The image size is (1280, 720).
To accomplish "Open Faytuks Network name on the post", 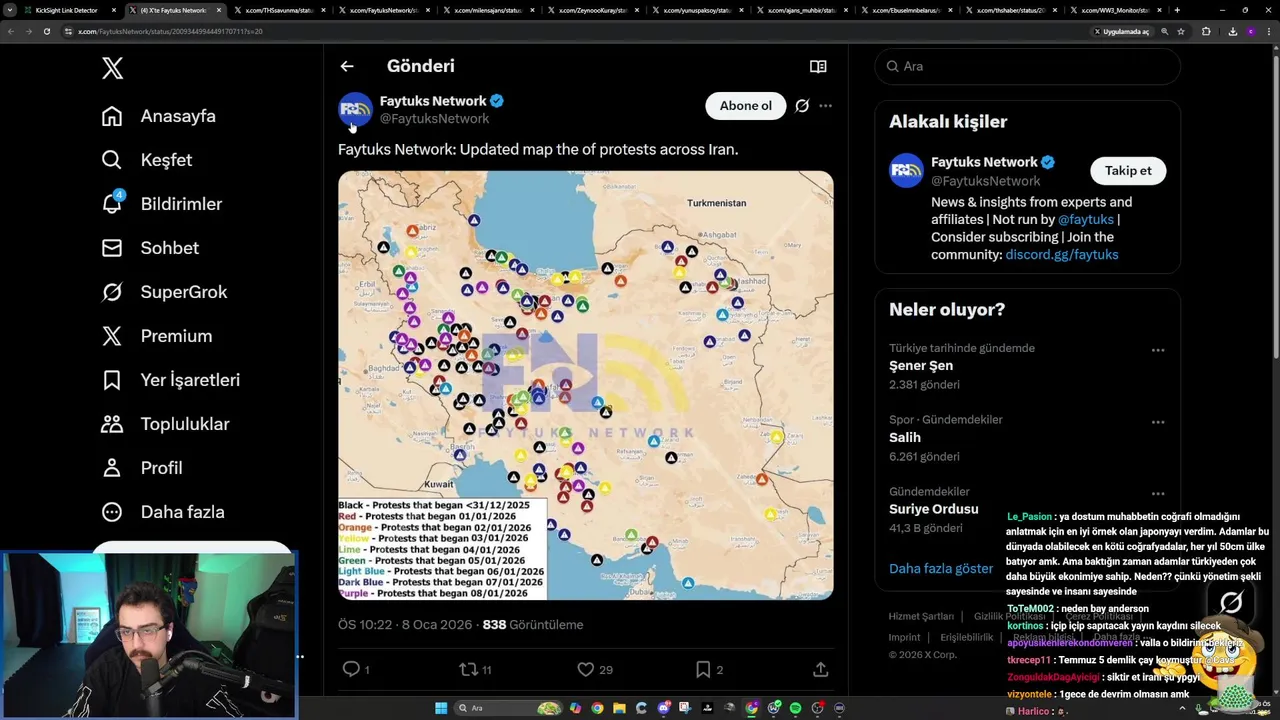I will [x=433, y=101].
